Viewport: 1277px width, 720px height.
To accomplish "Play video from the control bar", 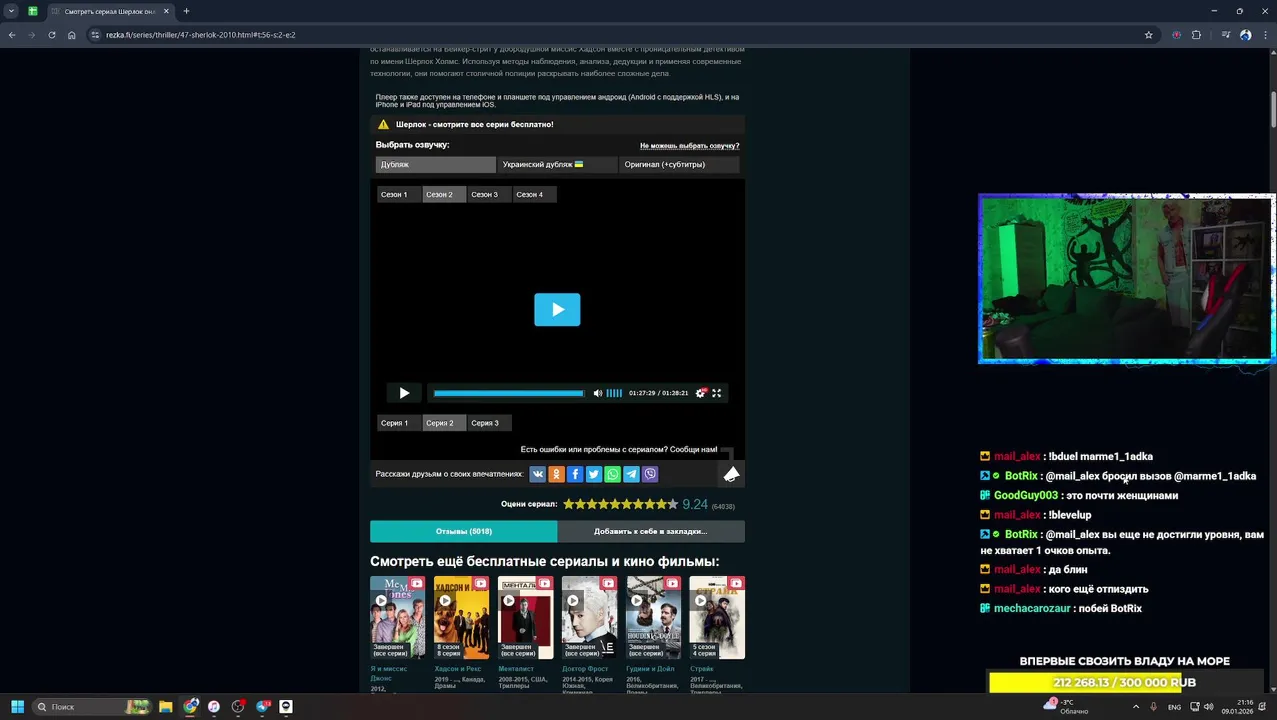I will pos(404,393).
